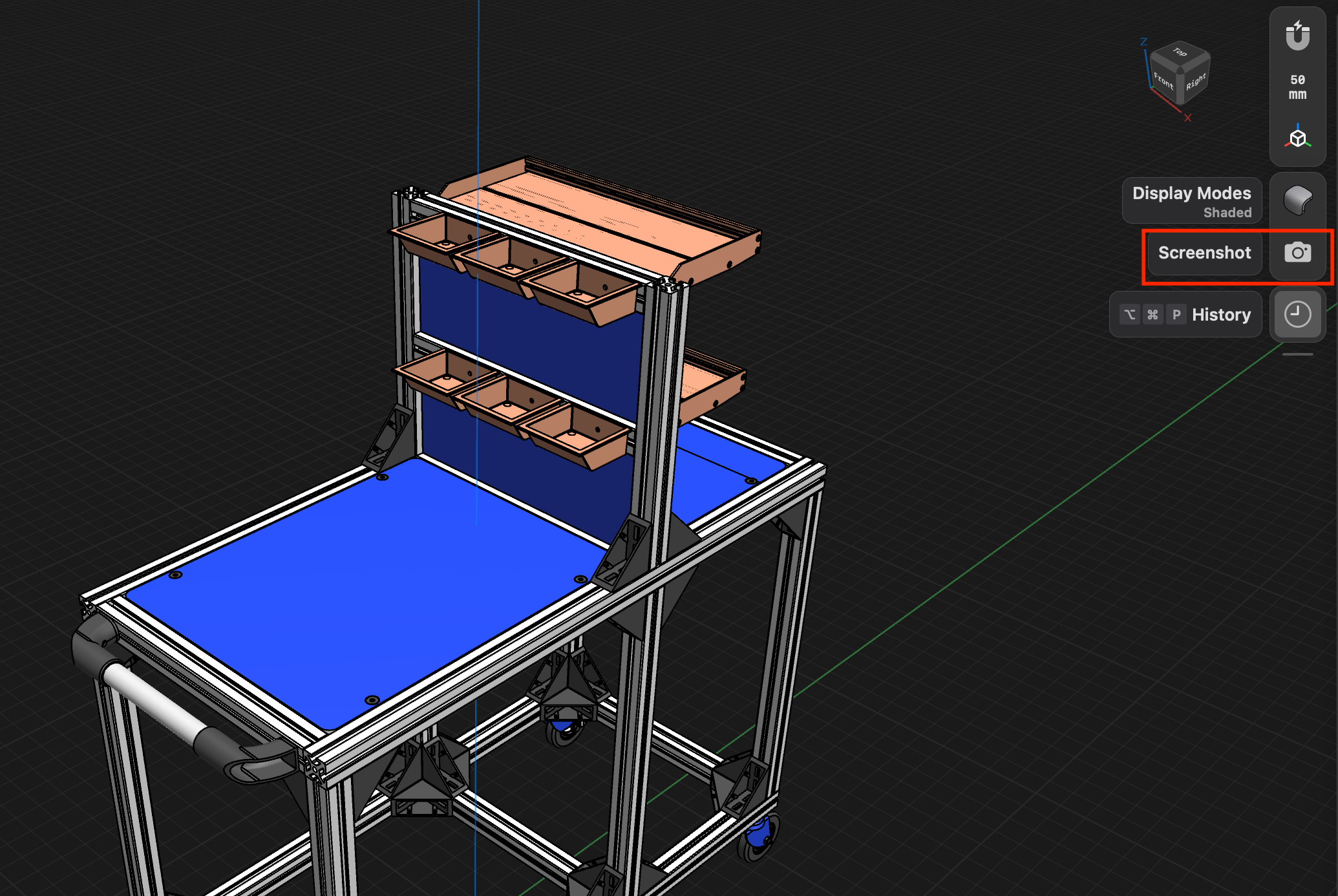Click the Front face of view cube

[1163, 80]
